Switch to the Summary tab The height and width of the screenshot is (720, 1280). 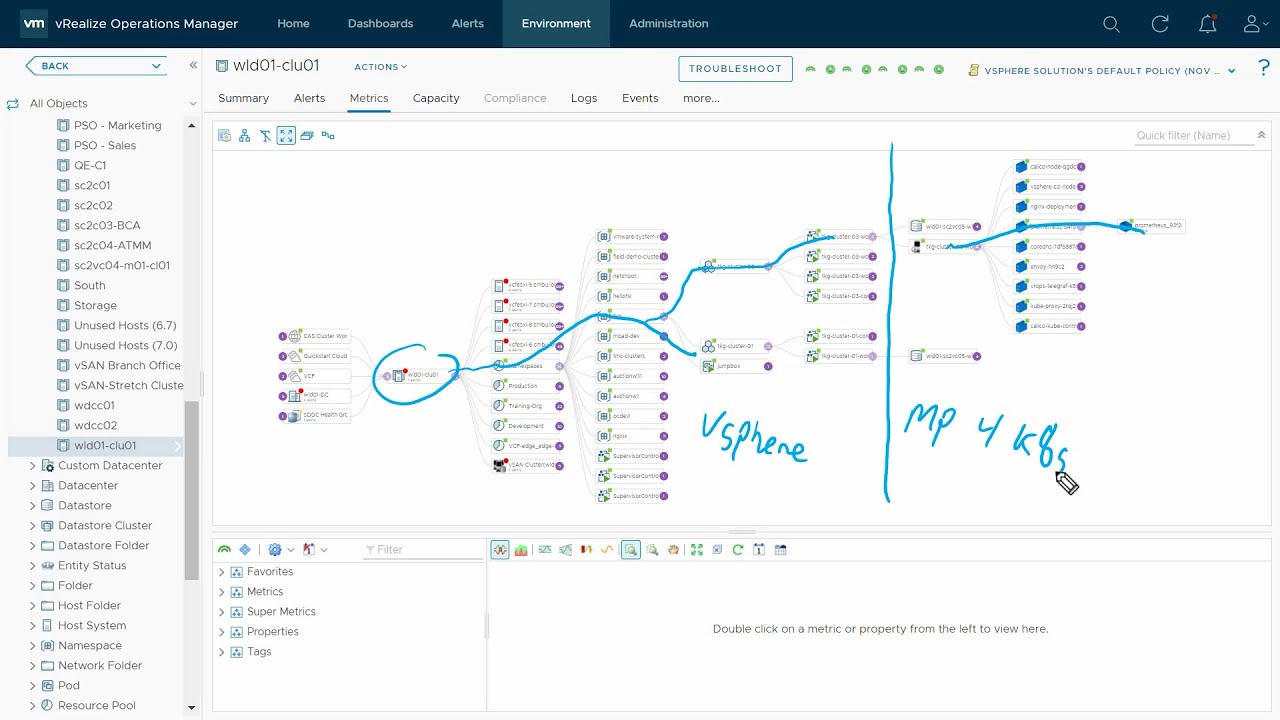coord(243,98)
